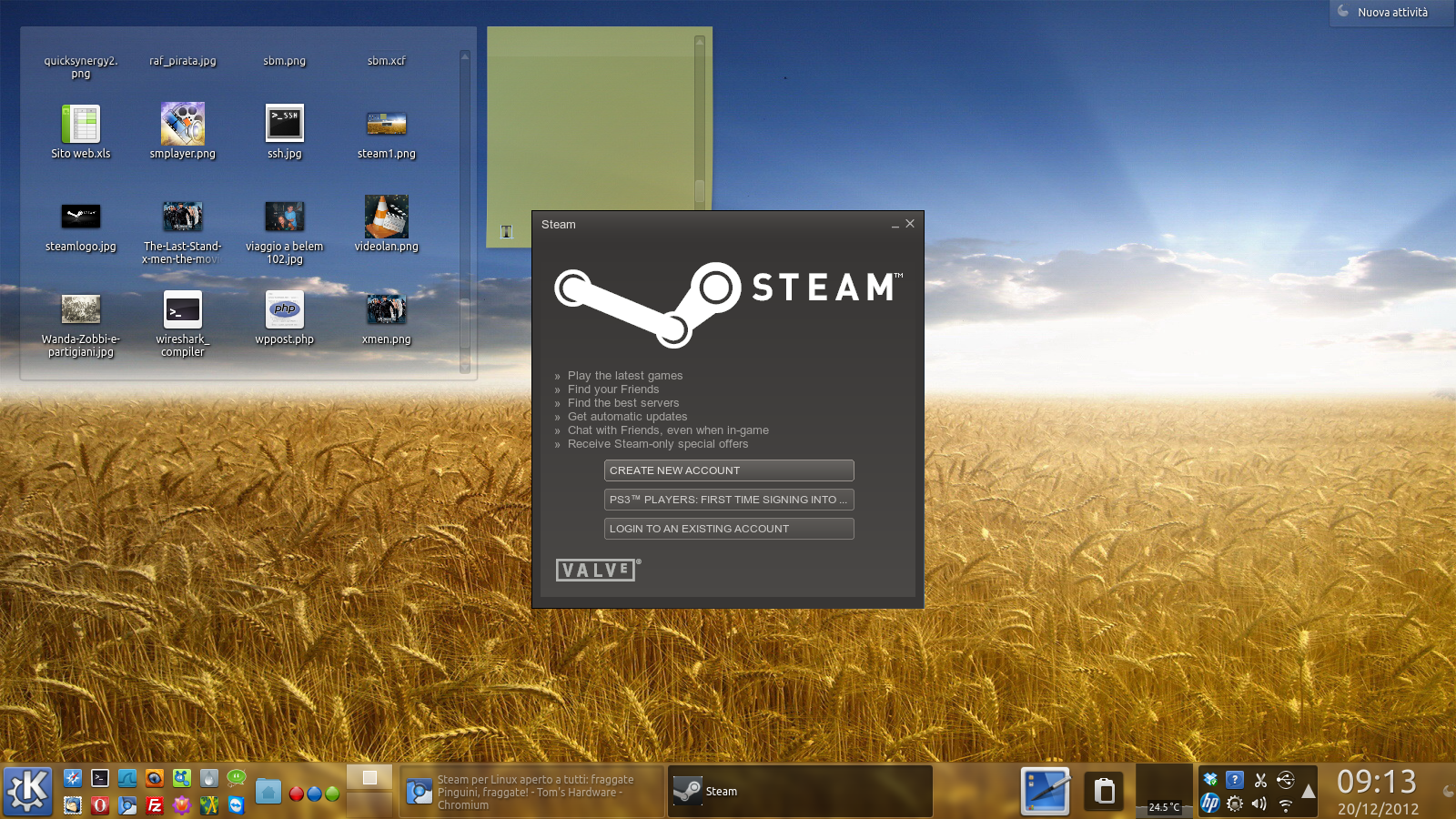
Task: Switch to the Chromium taskbar entry
Action: [x=531, y=792]
